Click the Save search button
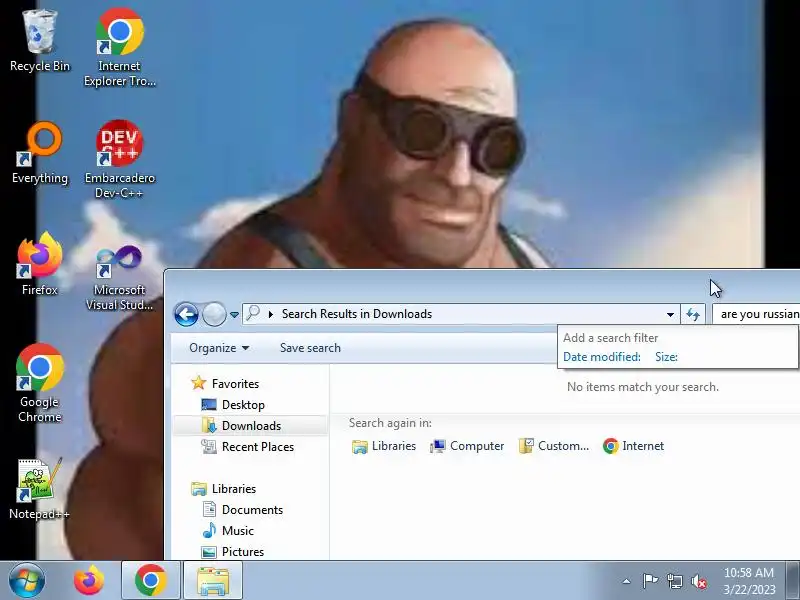The height and width of the screenshot is (600, 800). click(310, 348)
